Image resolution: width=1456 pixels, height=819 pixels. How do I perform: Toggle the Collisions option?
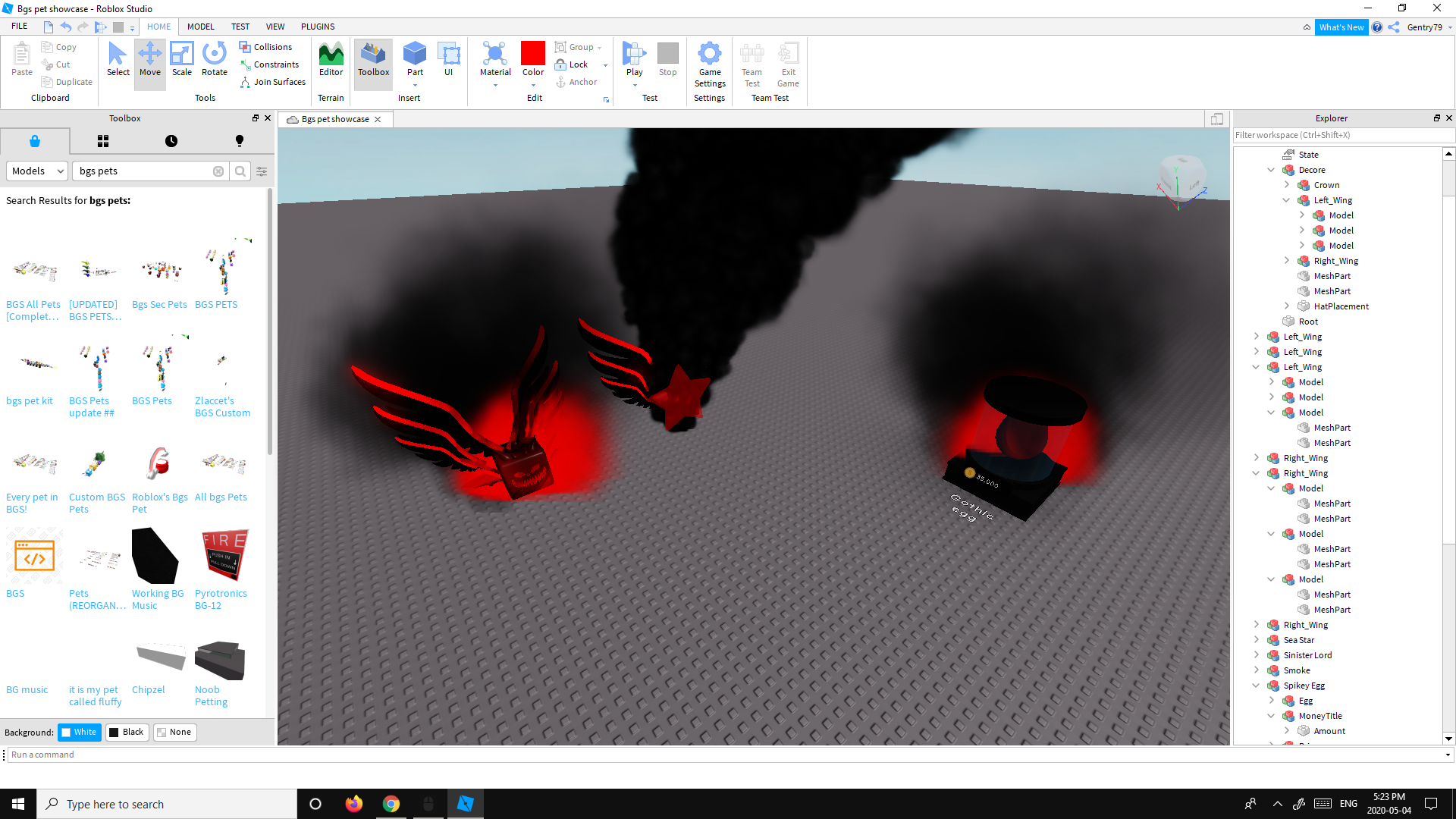[x=265, y=47]
